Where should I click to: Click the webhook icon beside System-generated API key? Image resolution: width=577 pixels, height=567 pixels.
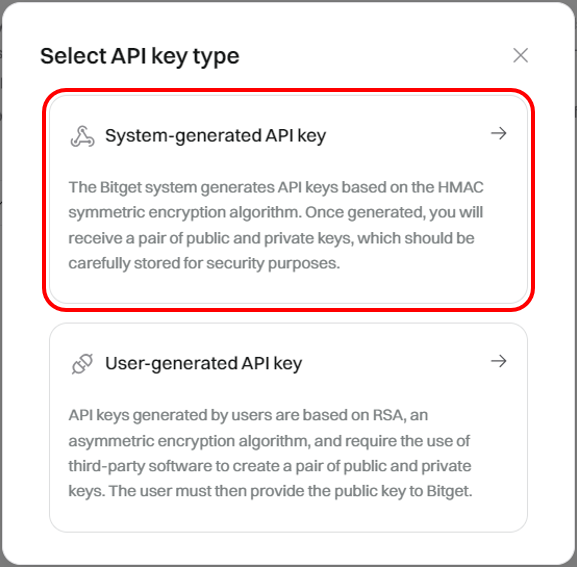82,137
